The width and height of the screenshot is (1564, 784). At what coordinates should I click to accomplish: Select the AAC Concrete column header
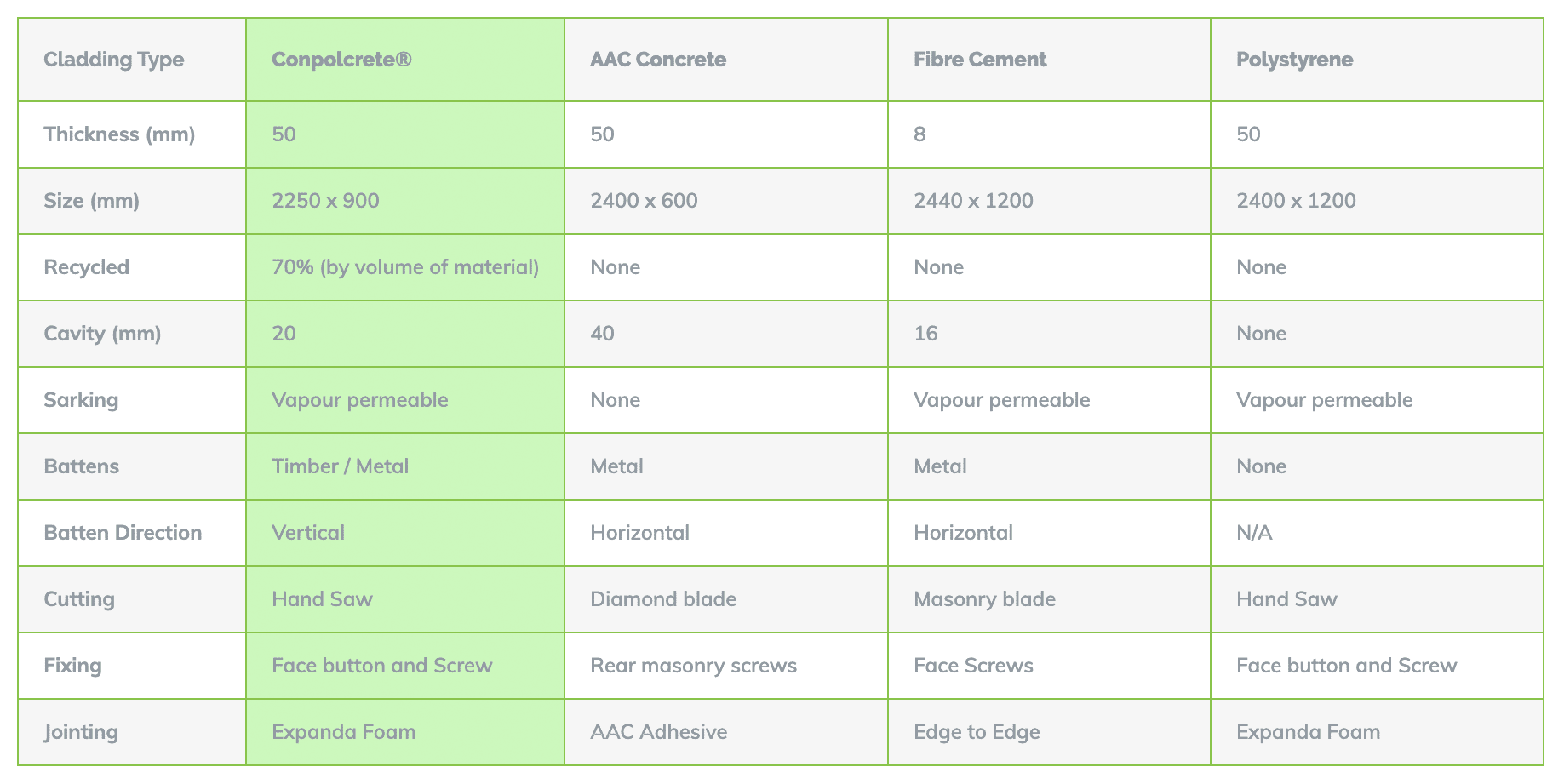[726, 60]
